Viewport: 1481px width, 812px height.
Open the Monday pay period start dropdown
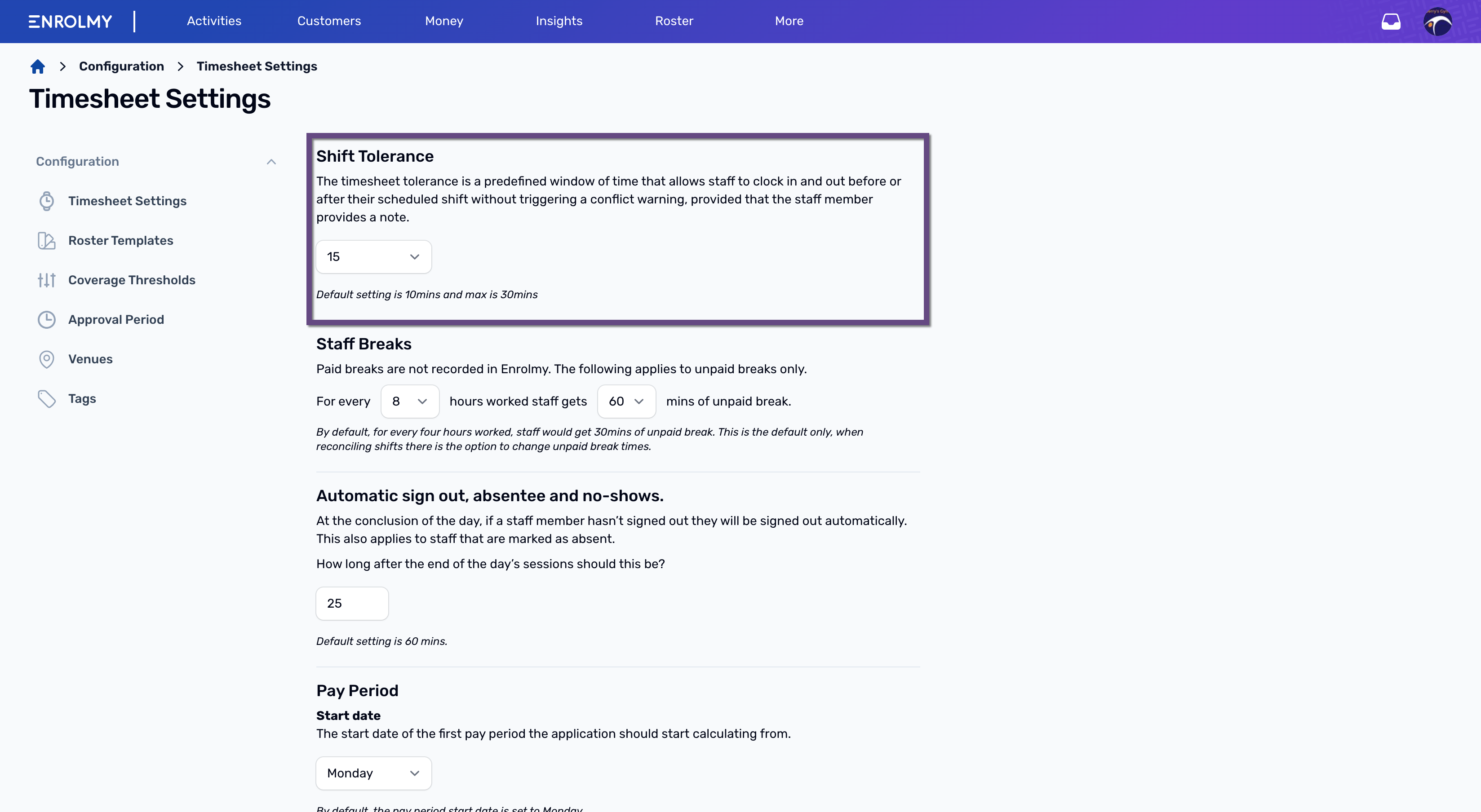click(374, 773)
